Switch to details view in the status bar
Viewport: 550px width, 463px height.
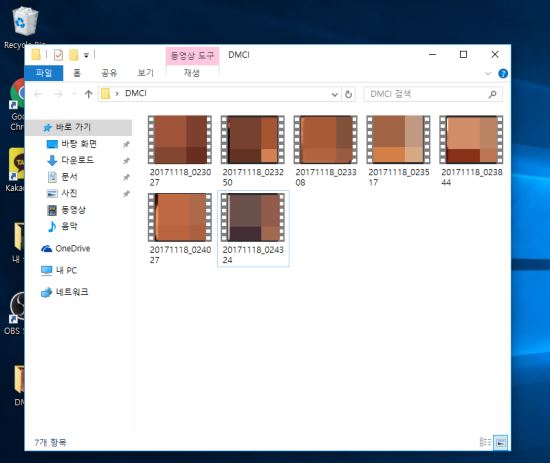coord(485,442)
